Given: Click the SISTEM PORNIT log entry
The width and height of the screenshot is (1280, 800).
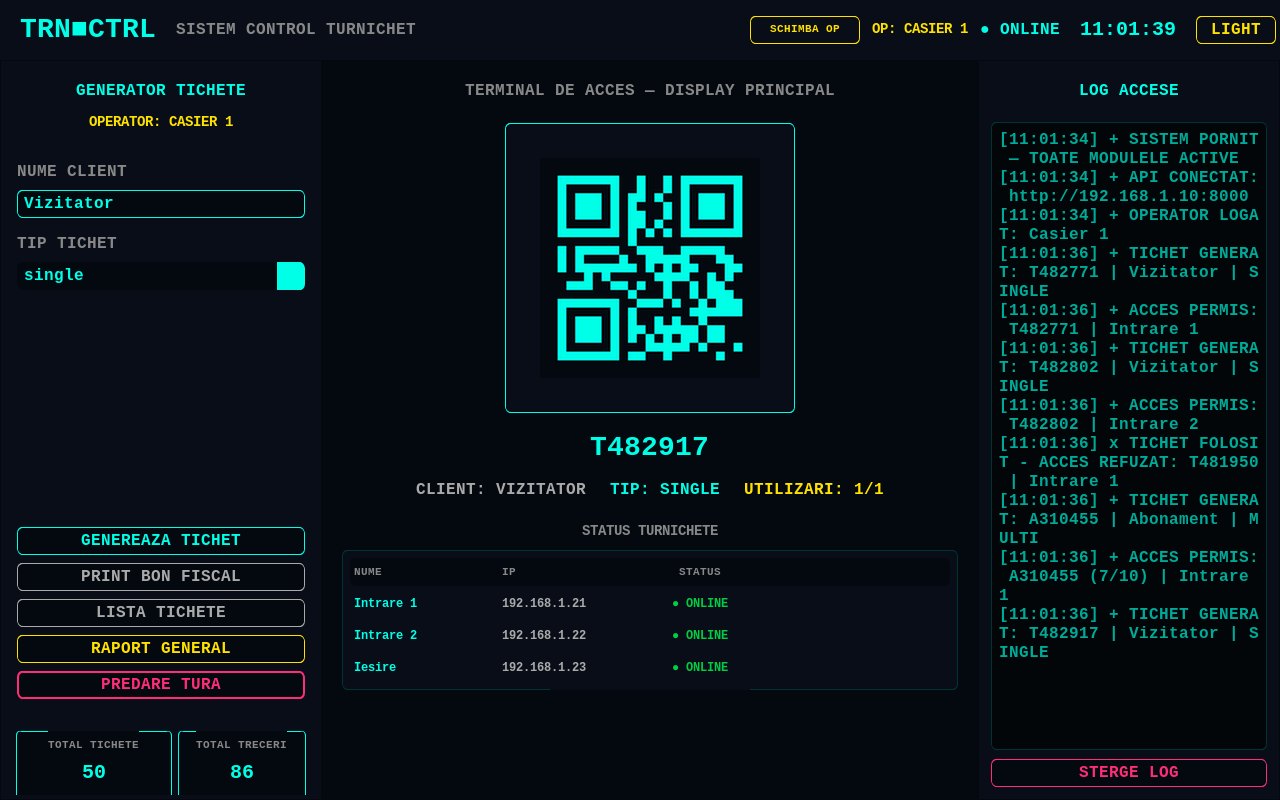Looking at the screenshot, I should 1129,149.
